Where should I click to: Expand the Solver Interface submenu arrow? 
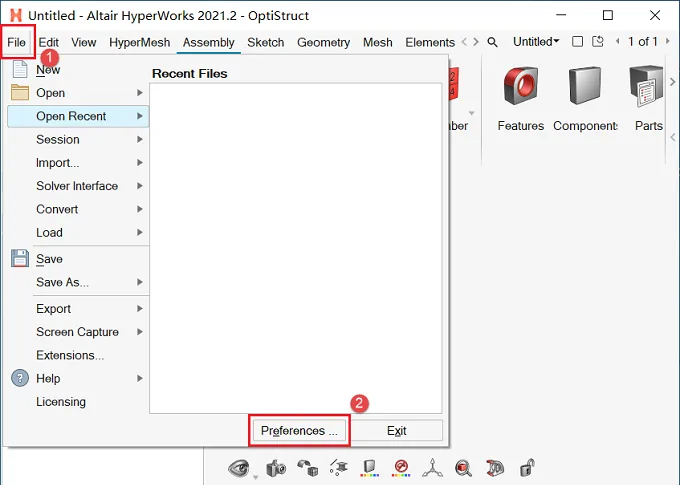click(x=140, y=186)
